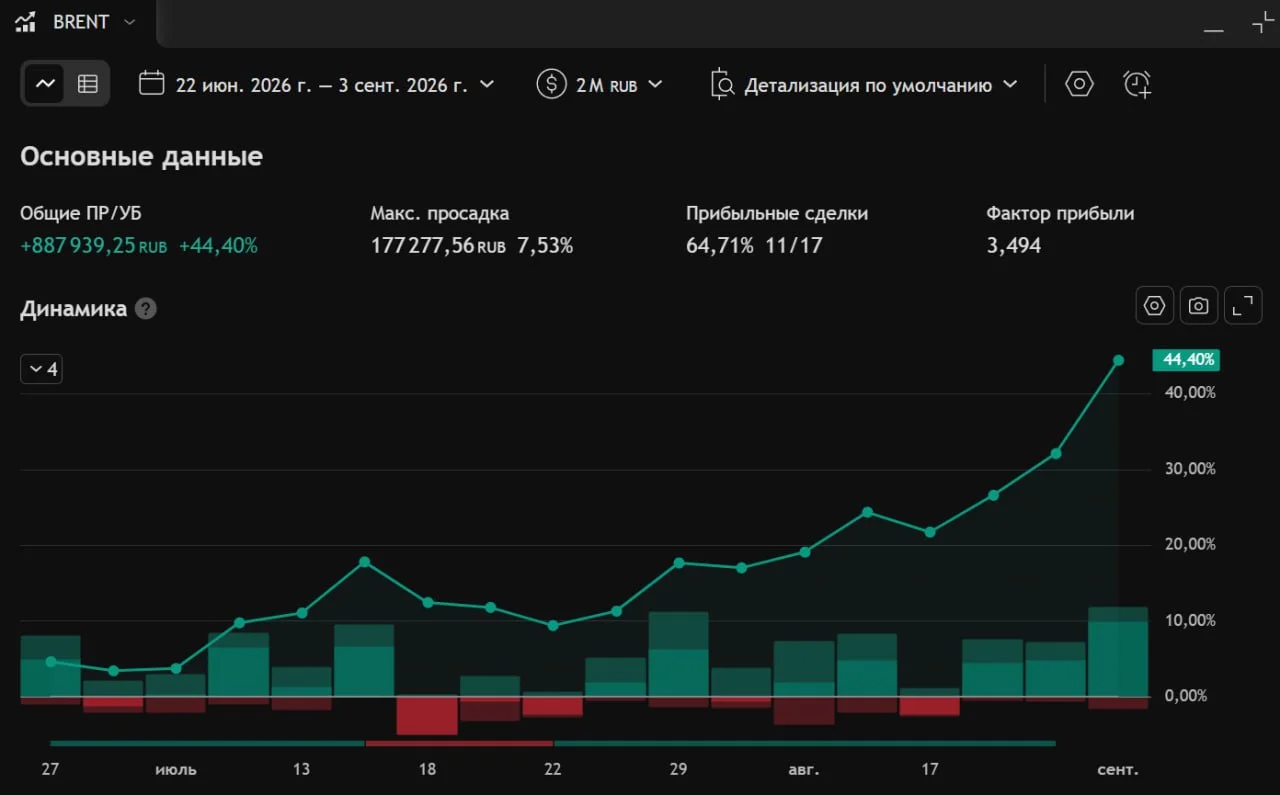Select the 11/17 trades ratio
1280x795 pixels.
[x=794, y=245]
